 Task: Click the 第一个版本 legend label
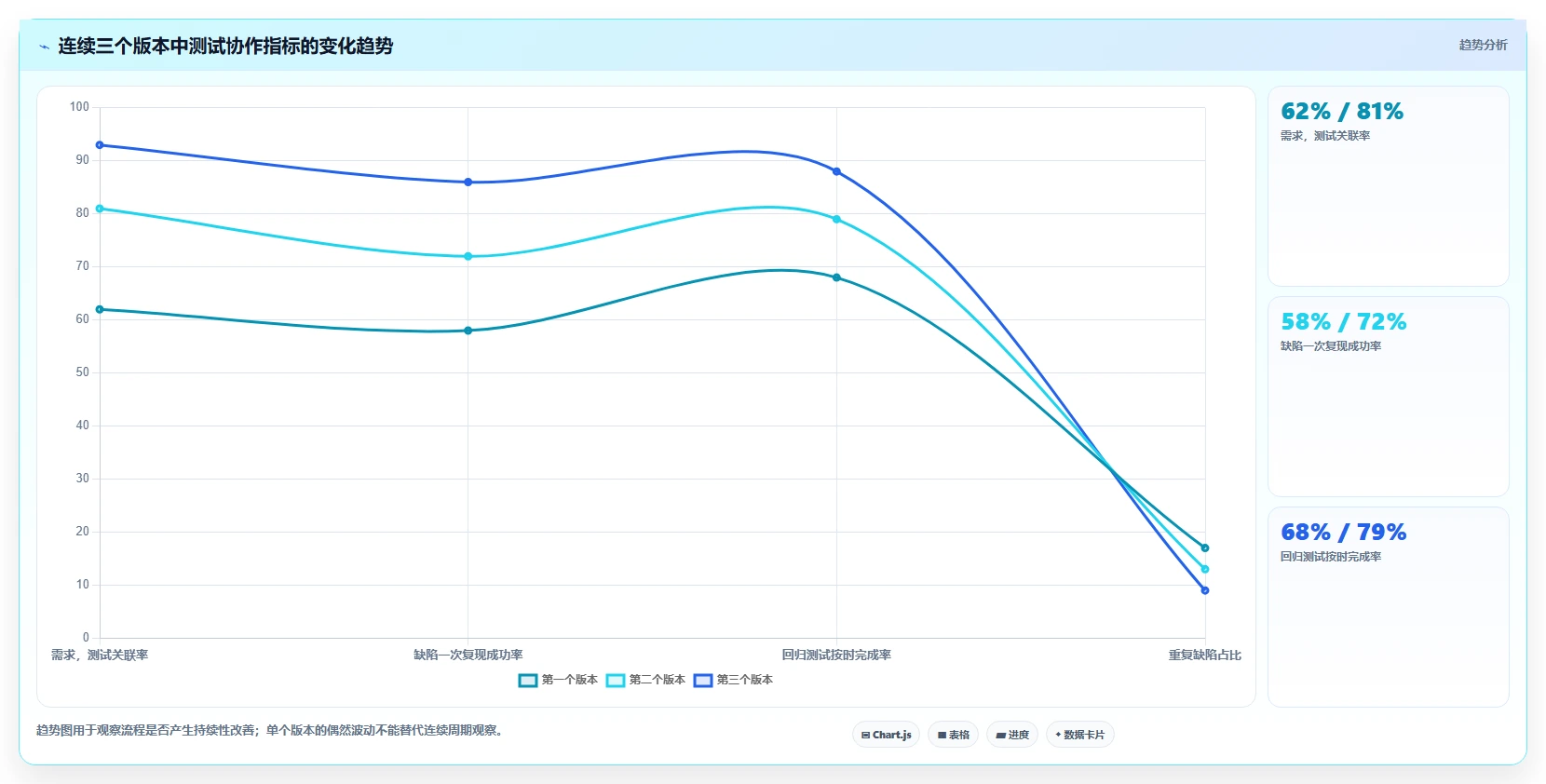point(569,680)
